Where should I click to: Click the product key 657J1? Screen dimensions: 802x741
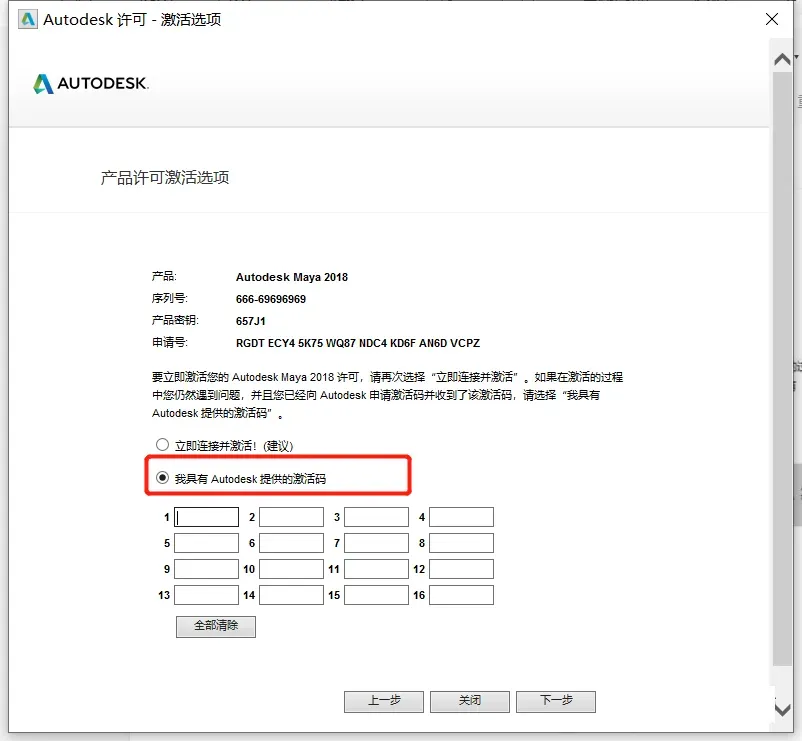251,321
